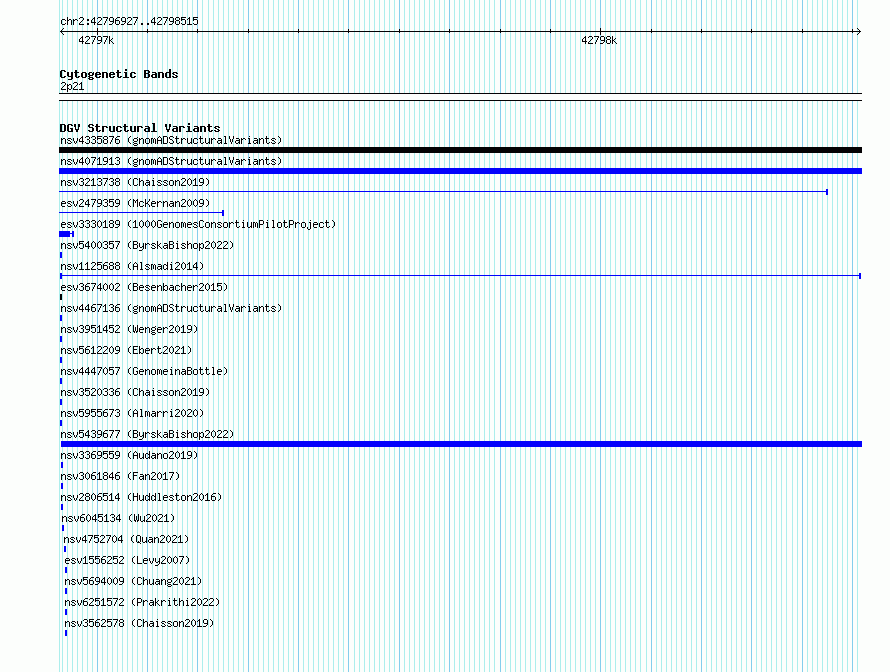This screenshot has height=672, width=890.
Task: Open nsv4752704 (Quan2021) label
Action: [x=126, y=539]
